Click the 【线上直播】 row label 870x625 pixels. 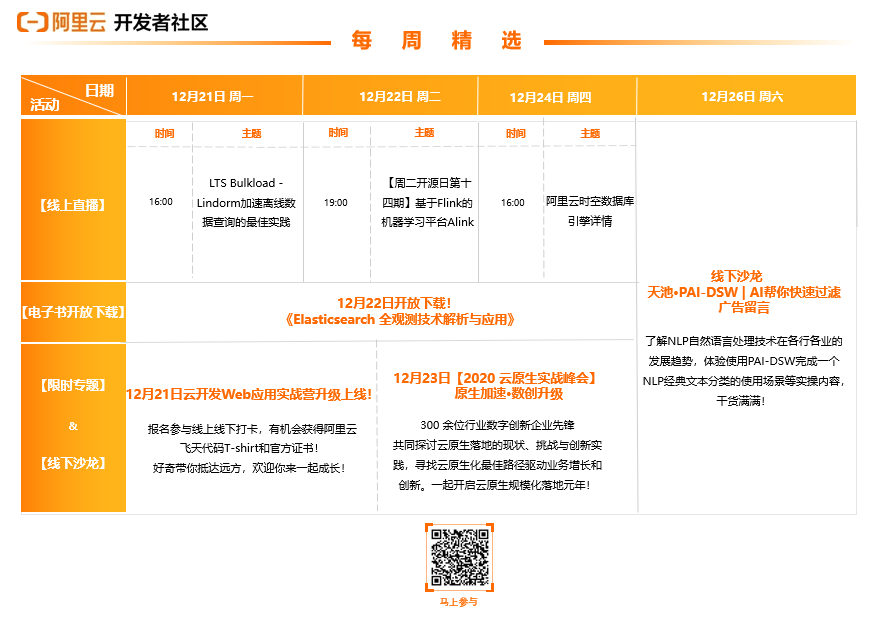click(x=73, y=205)
